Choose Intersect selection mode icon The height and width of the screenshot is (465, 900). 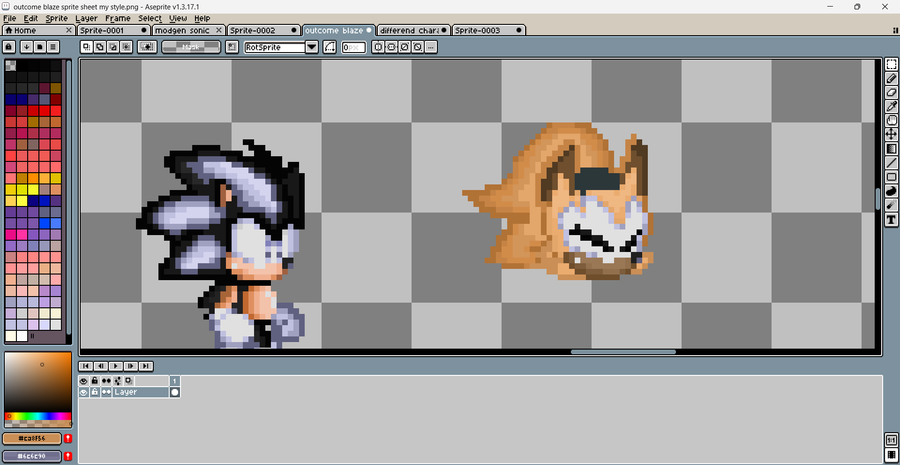coord(126,47)
